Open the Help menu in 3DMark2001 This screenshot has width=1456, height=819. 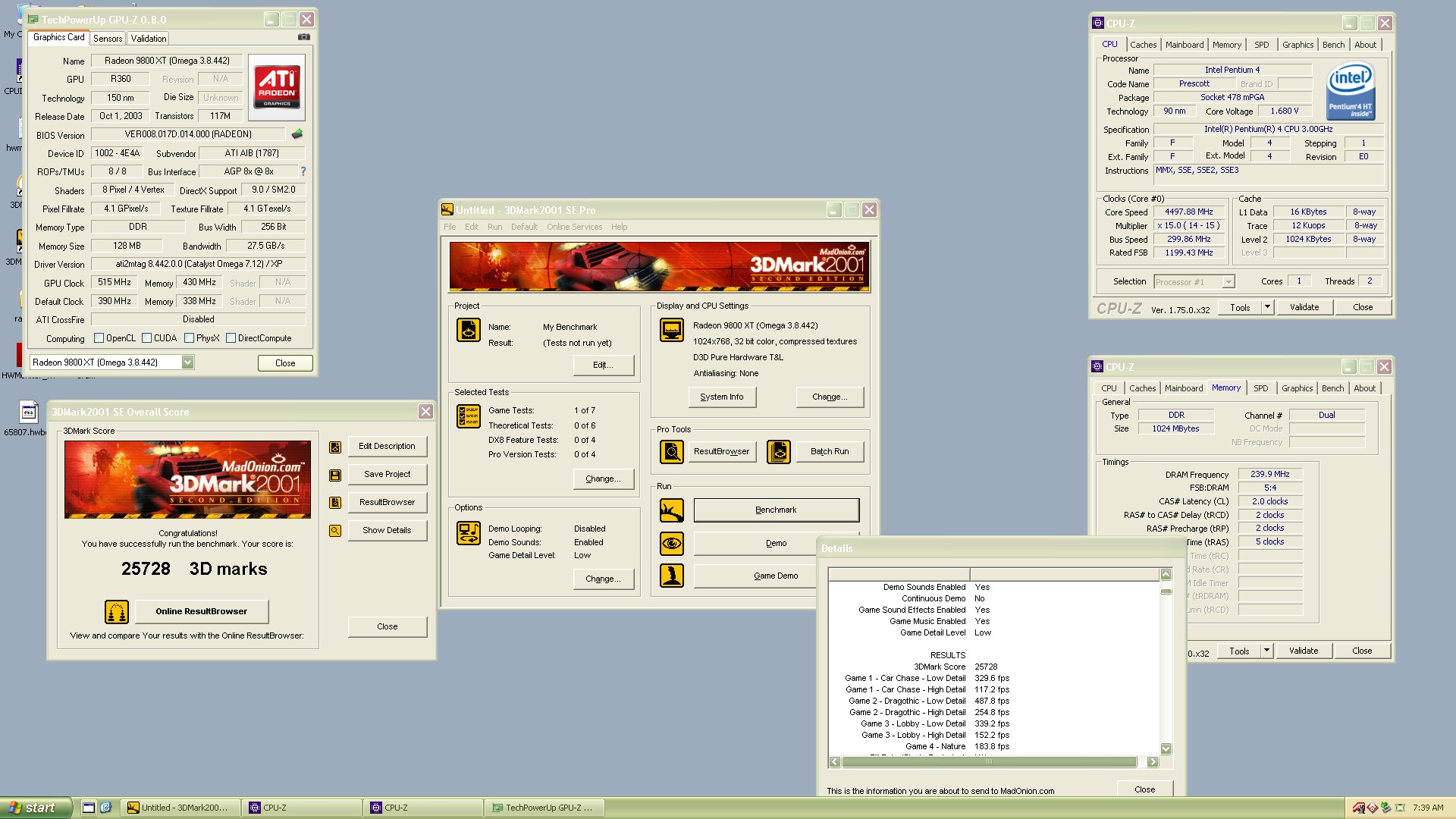point(619,227)
